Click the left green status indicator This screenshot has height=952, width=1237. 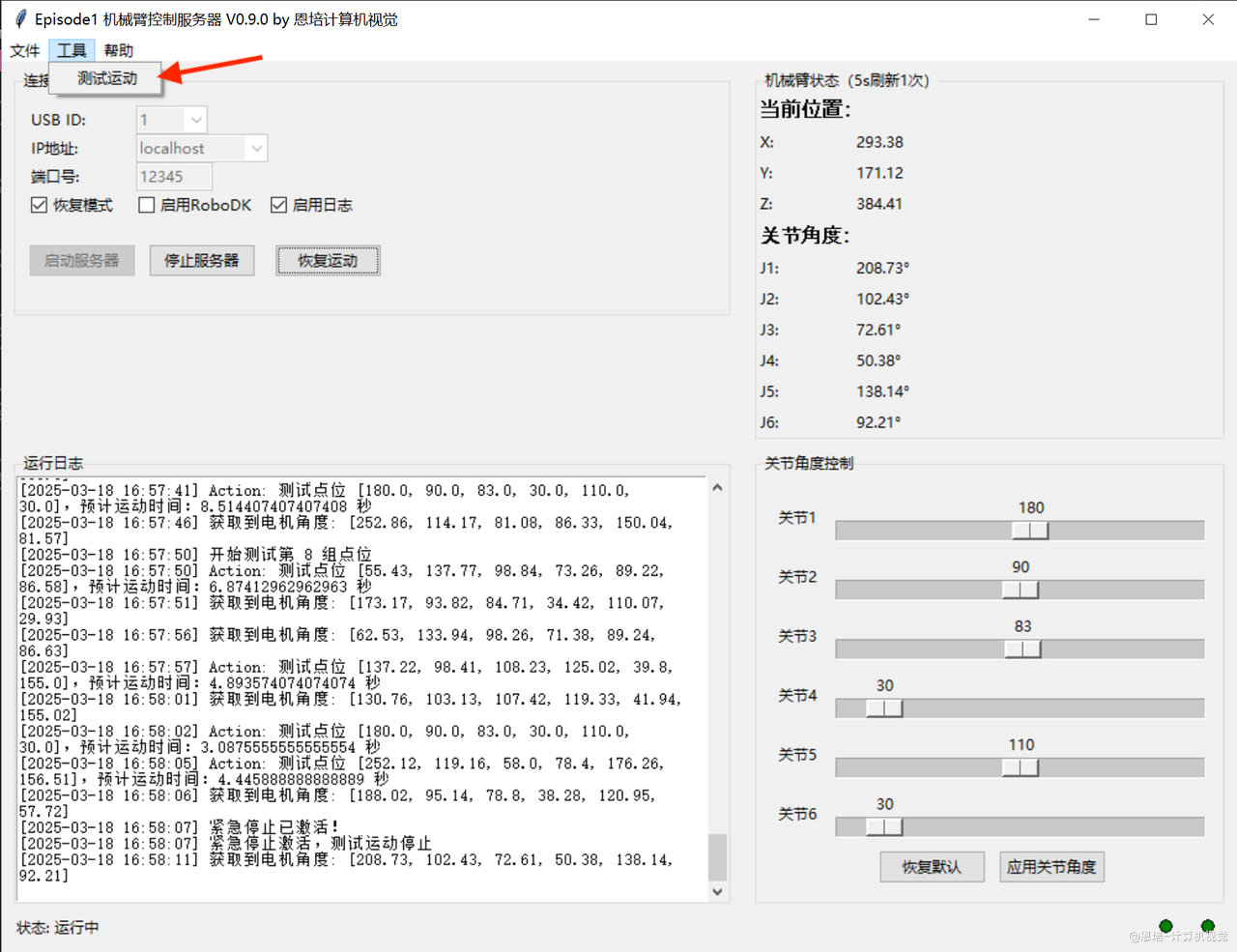click(x=1165, y=926)
